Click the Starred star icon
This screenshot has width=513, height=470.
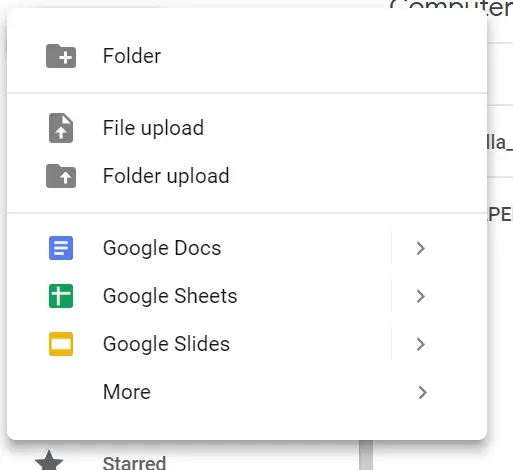(49, 461)
